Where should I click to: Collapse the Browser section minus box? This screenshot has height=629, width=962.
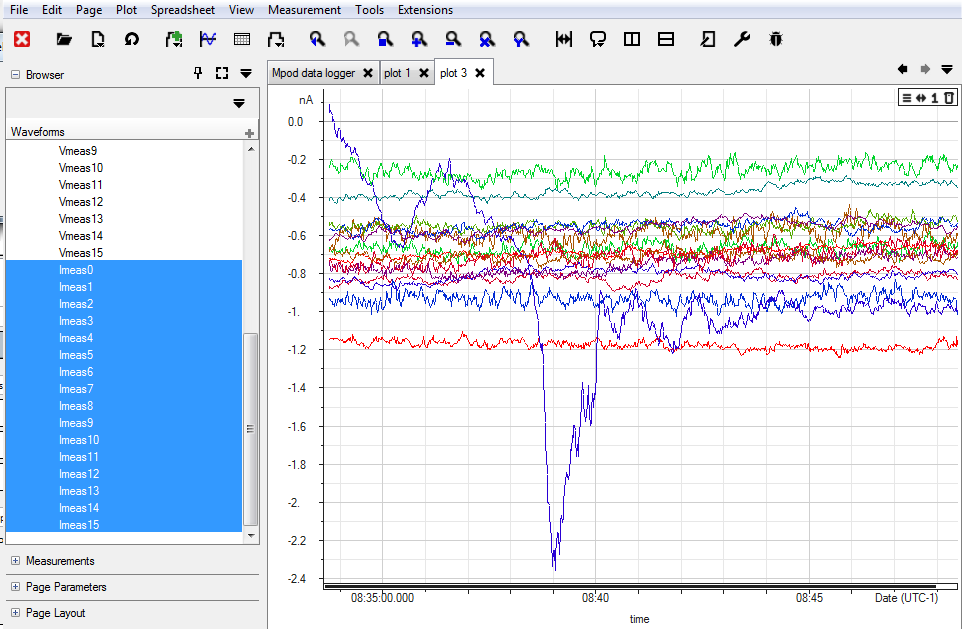click(x=15, y=74)
